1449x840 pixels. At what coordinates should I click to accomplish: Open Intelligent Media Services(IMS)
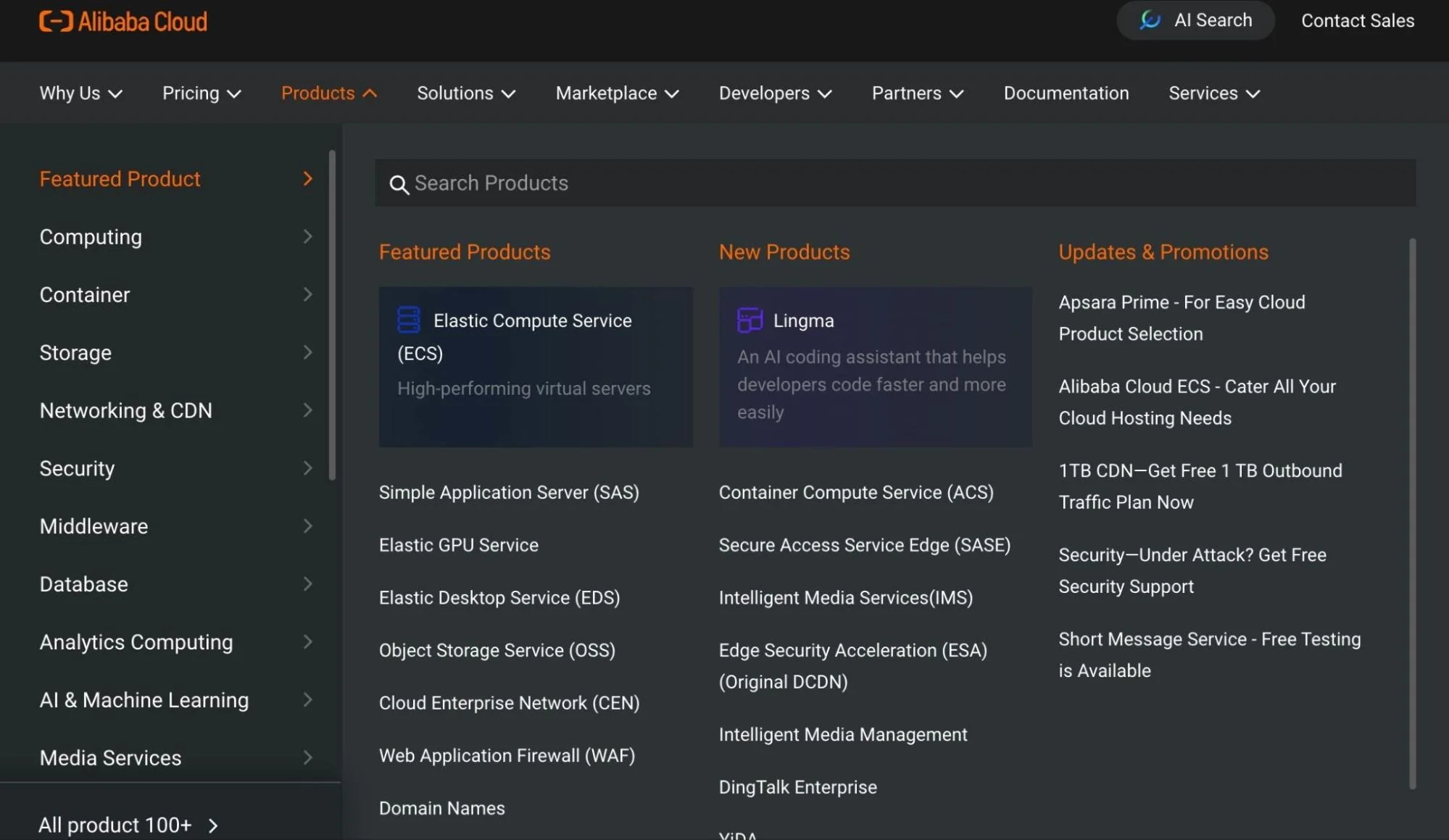click(845, 598)
